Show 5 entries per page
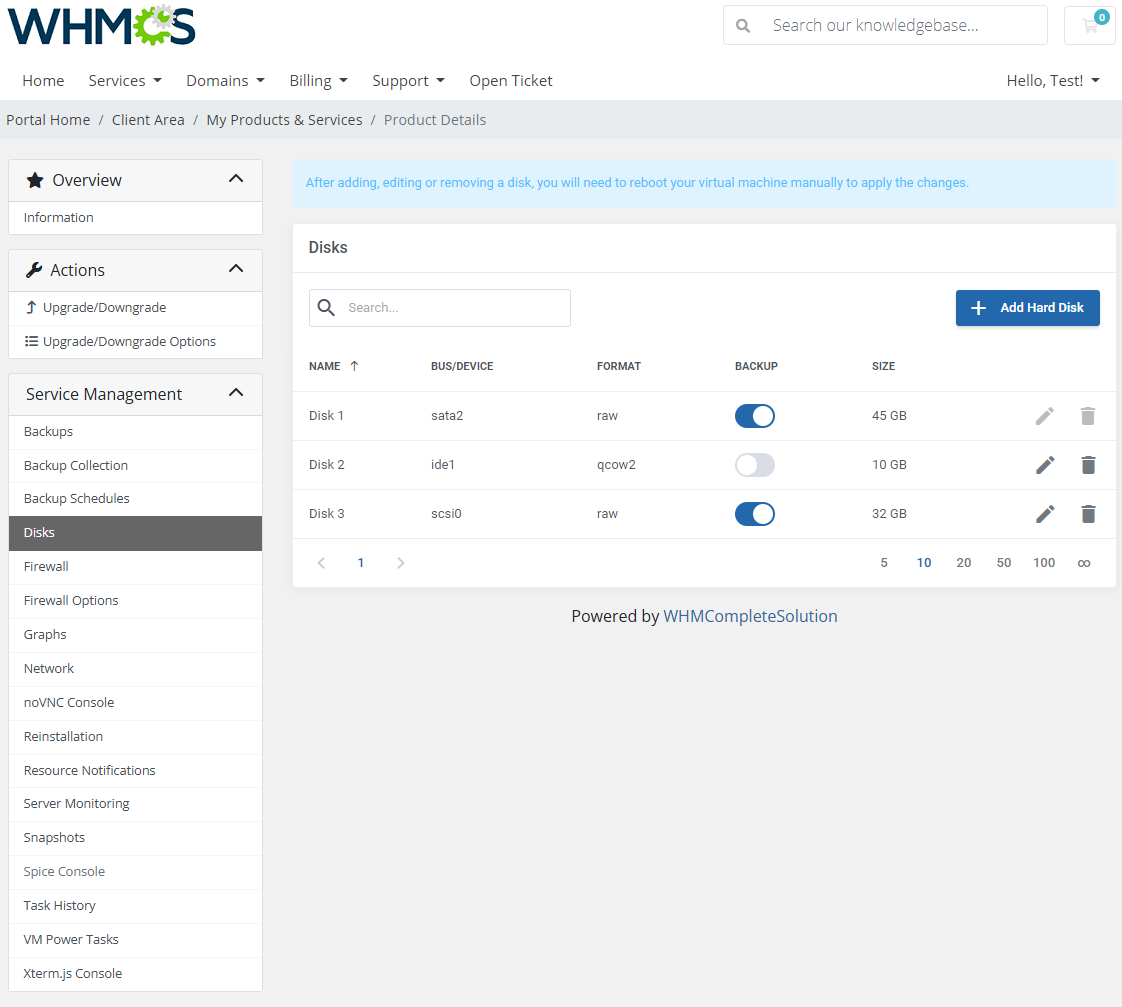The width and height of the screenshot is (1122, 1007). [x=884, y=563]
